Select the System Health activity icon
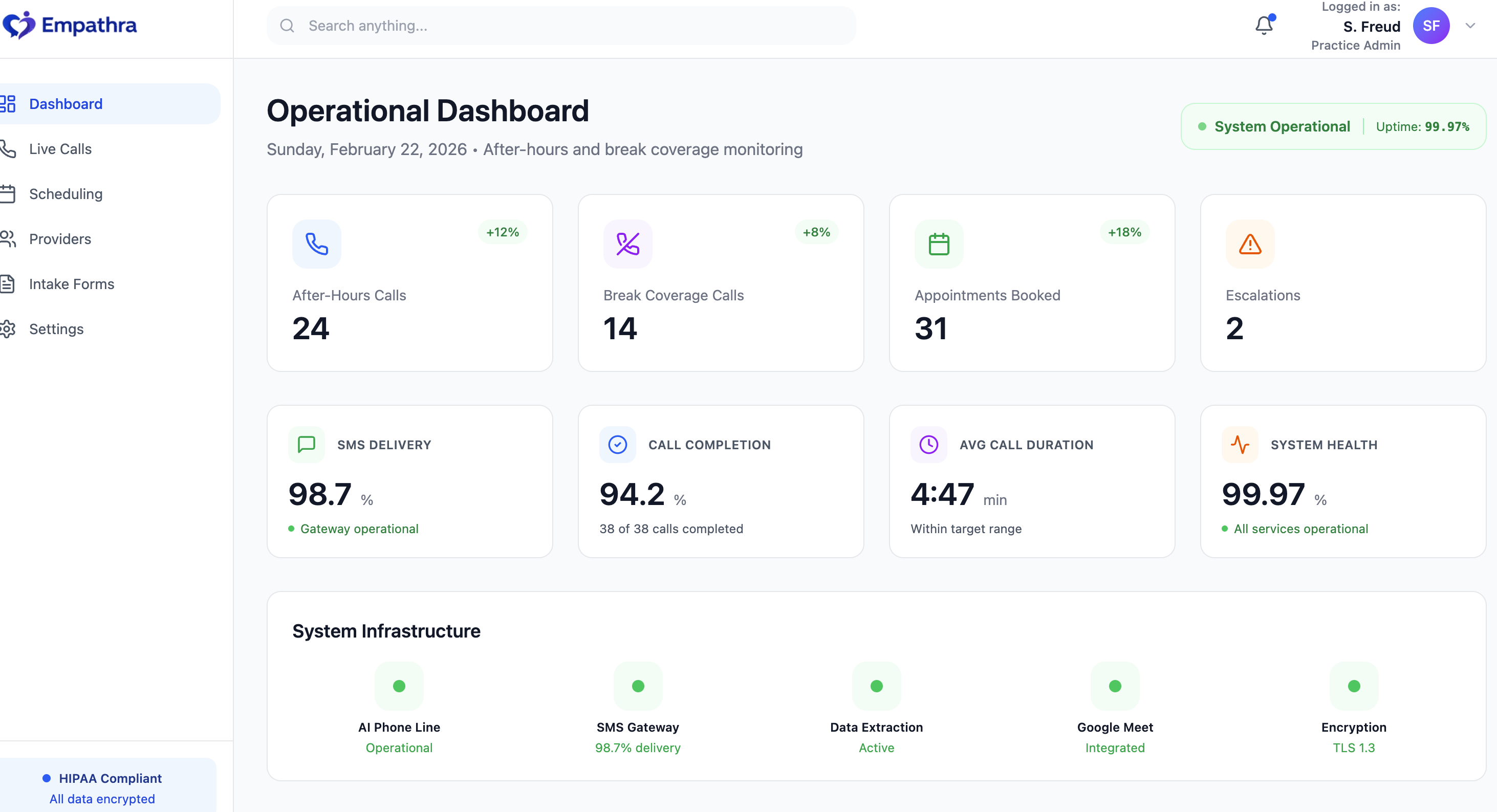The height and width of the screenshot is (812, 1497). [x=1240, y=444]
